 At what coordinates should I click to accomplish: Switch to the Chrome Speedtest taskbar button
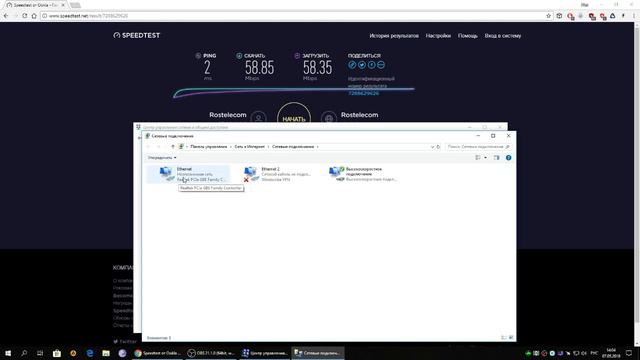click(157, 353)
